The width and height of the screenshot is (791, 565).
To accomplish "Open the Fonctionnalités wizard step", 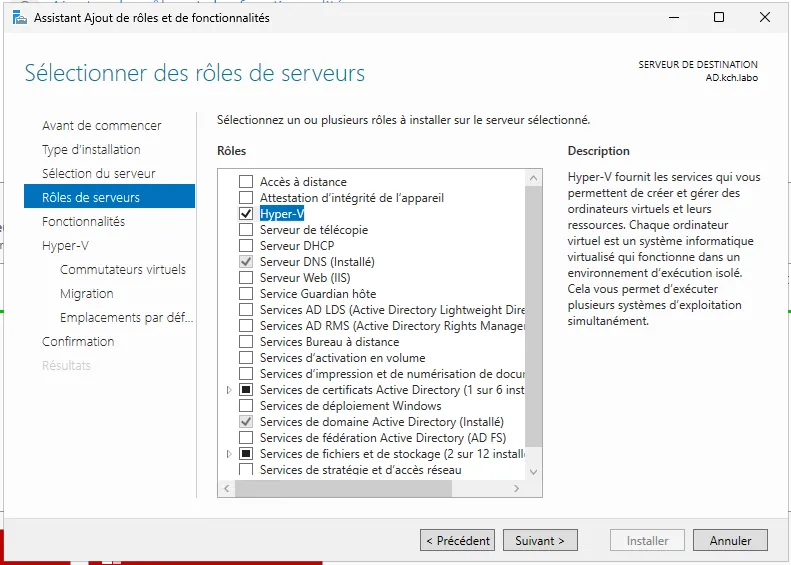I will point(83,222).
